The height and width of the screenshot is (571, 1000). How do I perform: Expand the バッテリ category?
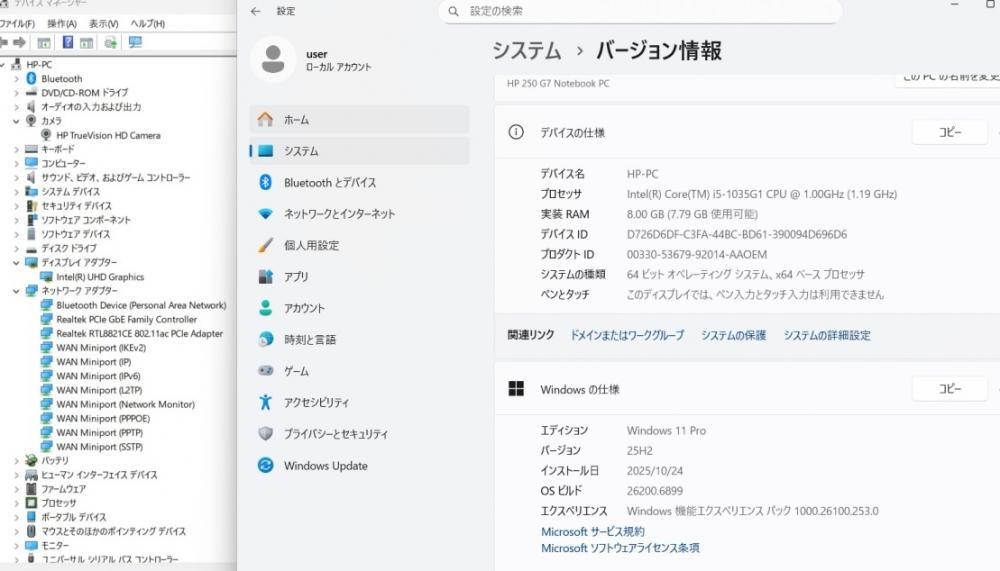(x=16, y=460)
